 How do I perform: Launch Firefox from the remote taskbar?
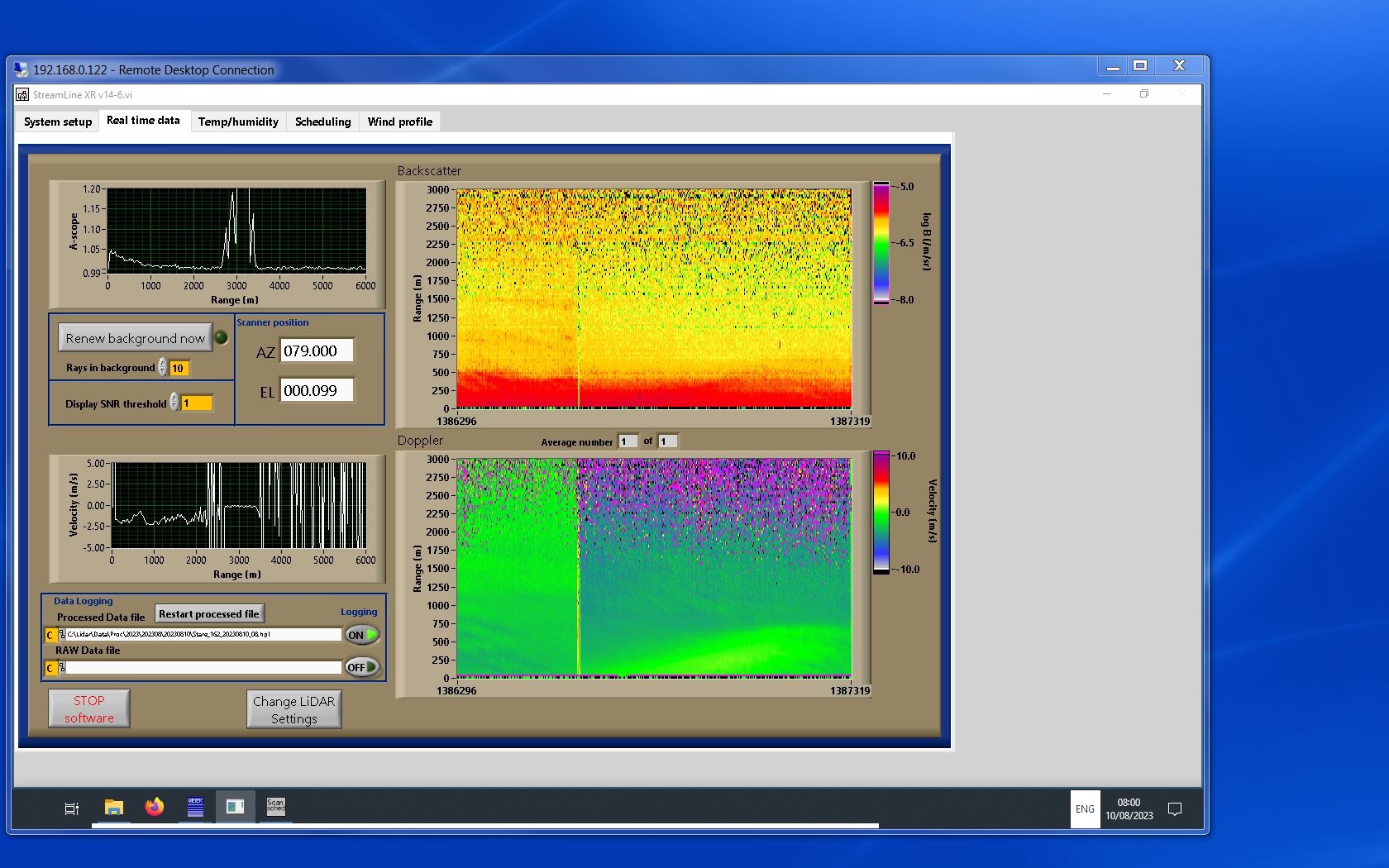click(155, 807)
